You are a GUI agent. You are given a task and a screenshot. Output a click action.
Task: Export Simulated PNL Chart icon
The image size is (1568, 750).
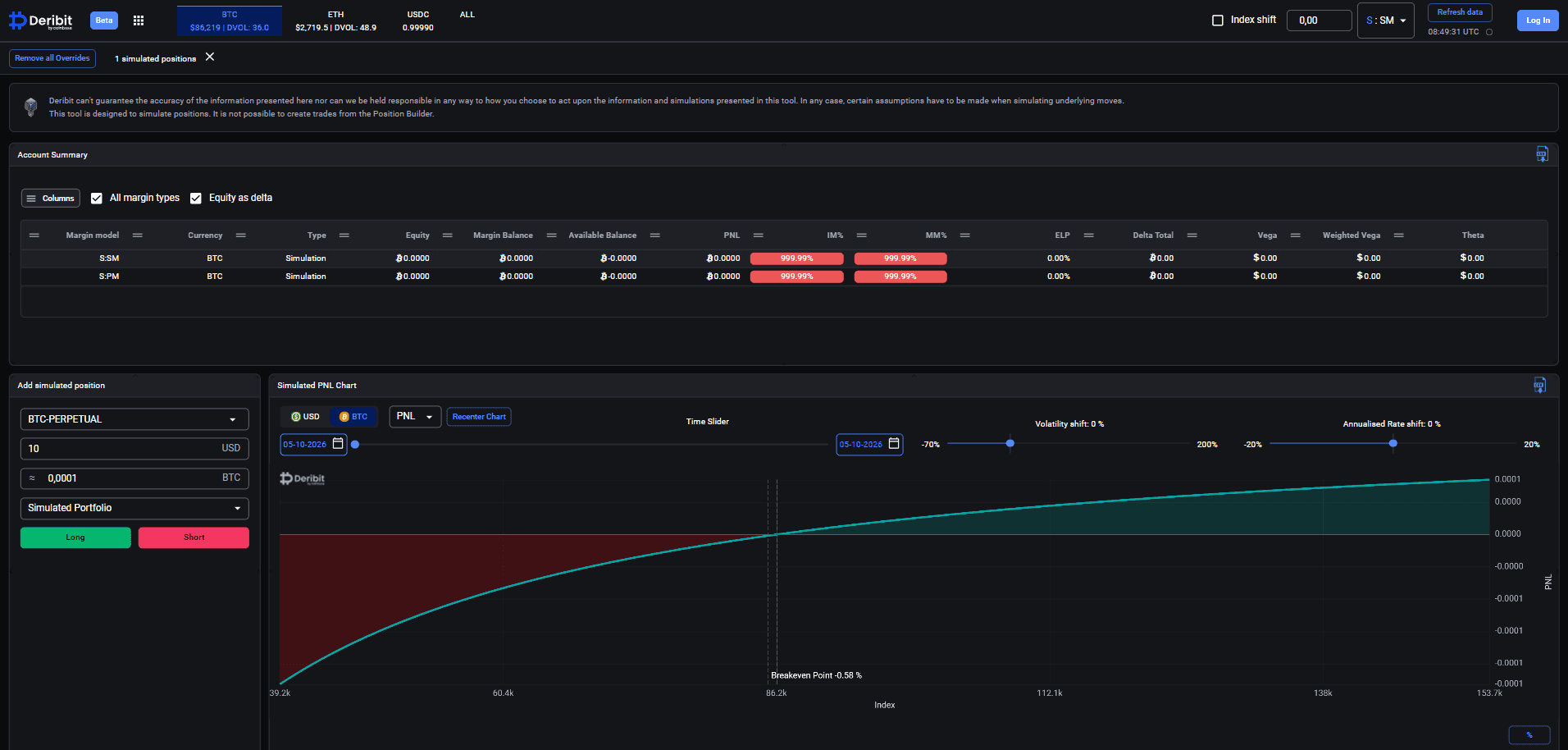click(1539, 385)
